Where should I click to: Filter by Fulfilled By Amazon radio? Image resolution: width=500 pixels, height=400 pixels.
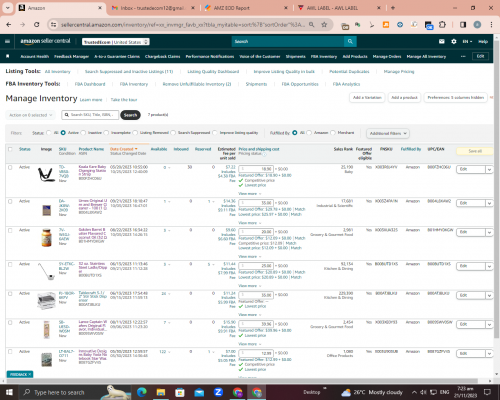(309, 133)
